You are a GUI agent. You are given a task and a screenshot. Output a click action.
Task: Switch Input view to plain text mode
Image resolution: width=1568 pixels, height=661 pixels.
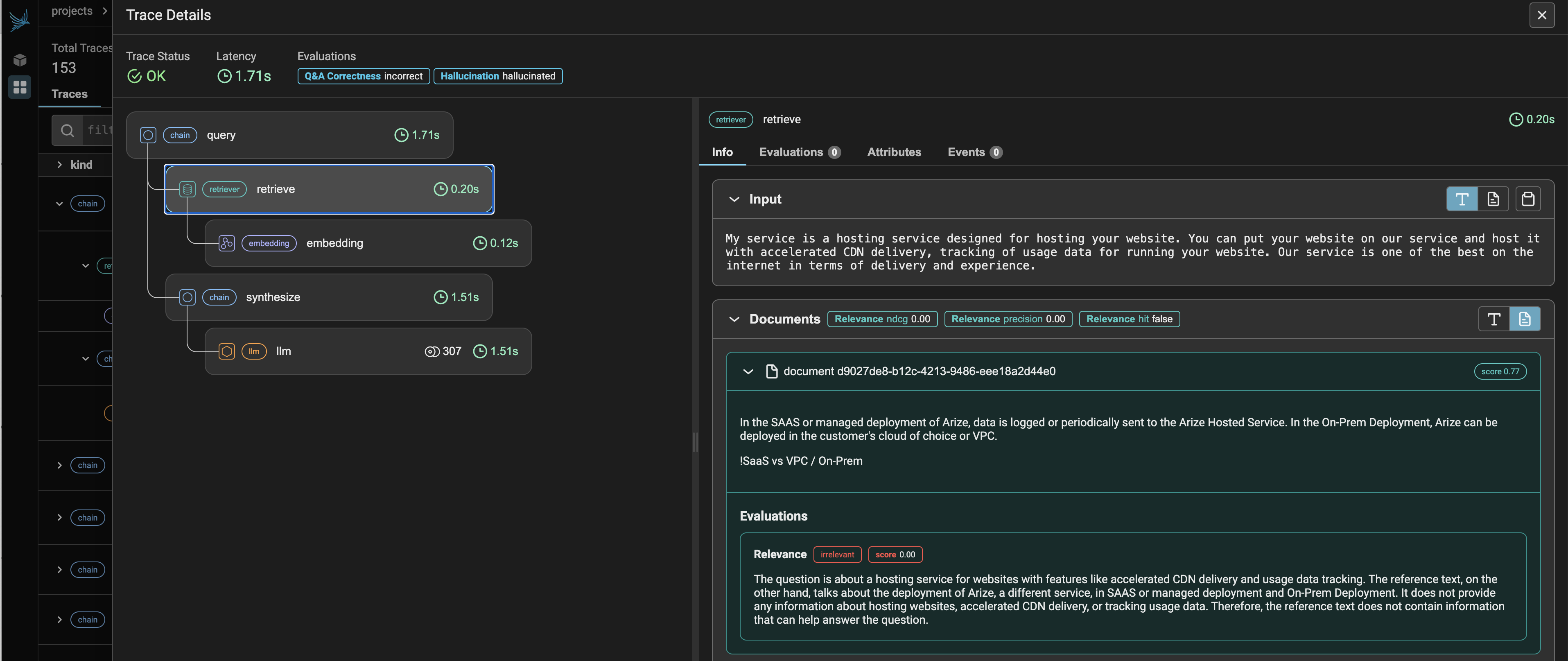[x=1462, y=199]
